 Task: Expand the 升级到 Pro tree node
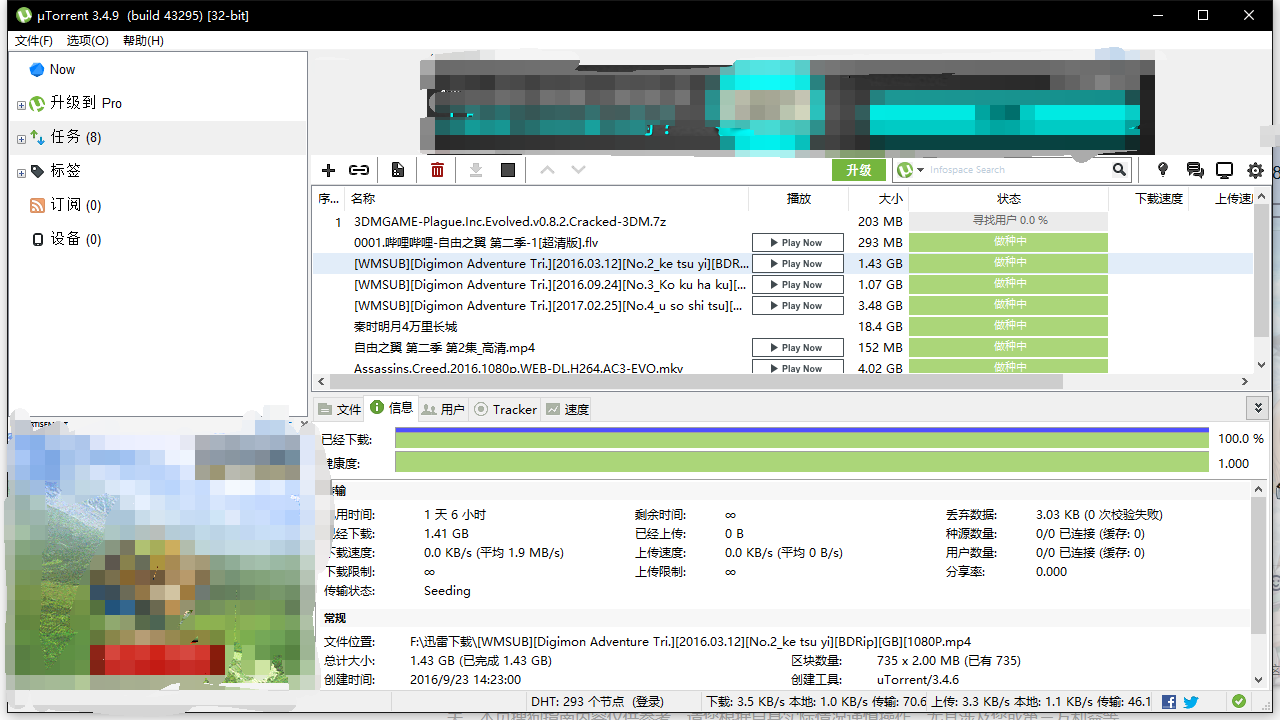[21, 105]
